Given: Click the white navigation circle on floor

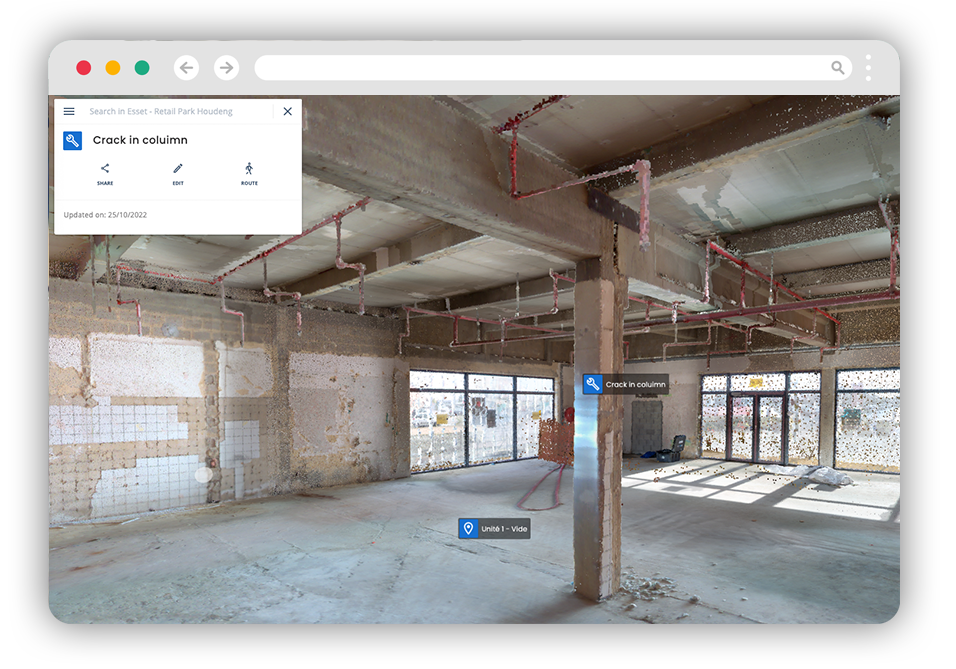Looking at the screenshot, I should (204, 474).
